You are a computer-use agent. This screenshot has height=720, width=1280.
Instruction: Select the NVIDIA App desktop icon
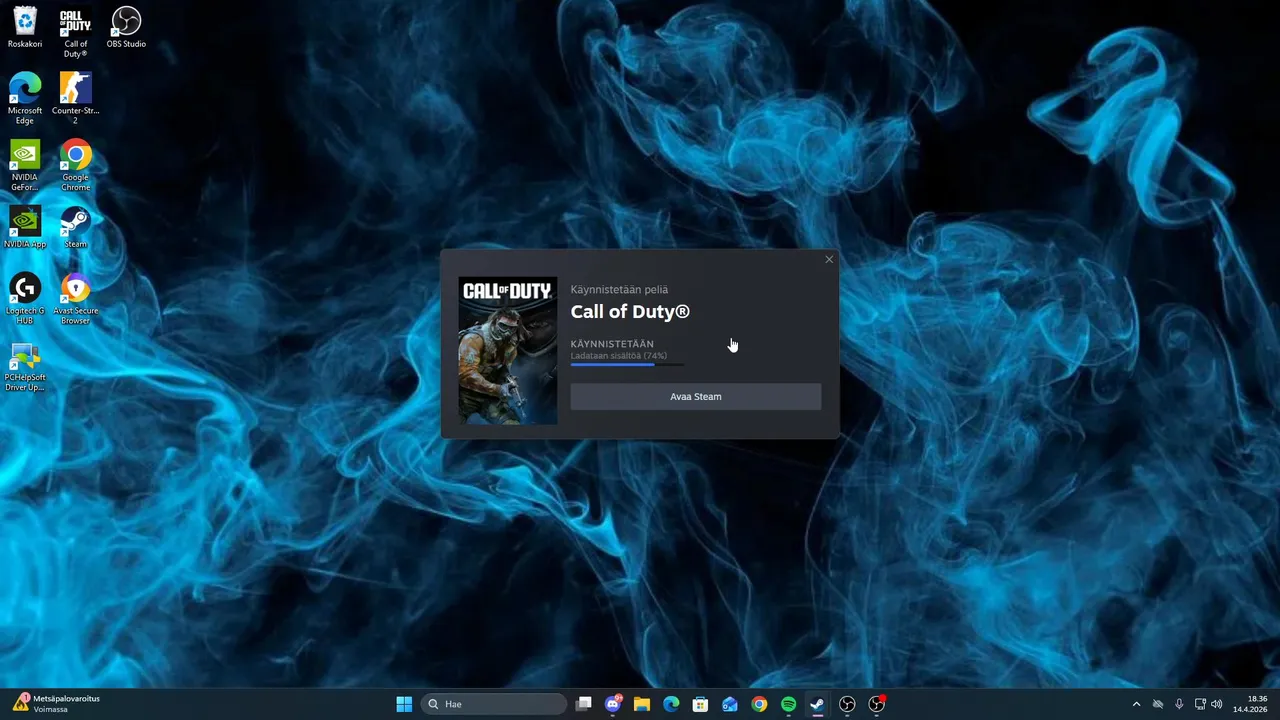point(25,228)
